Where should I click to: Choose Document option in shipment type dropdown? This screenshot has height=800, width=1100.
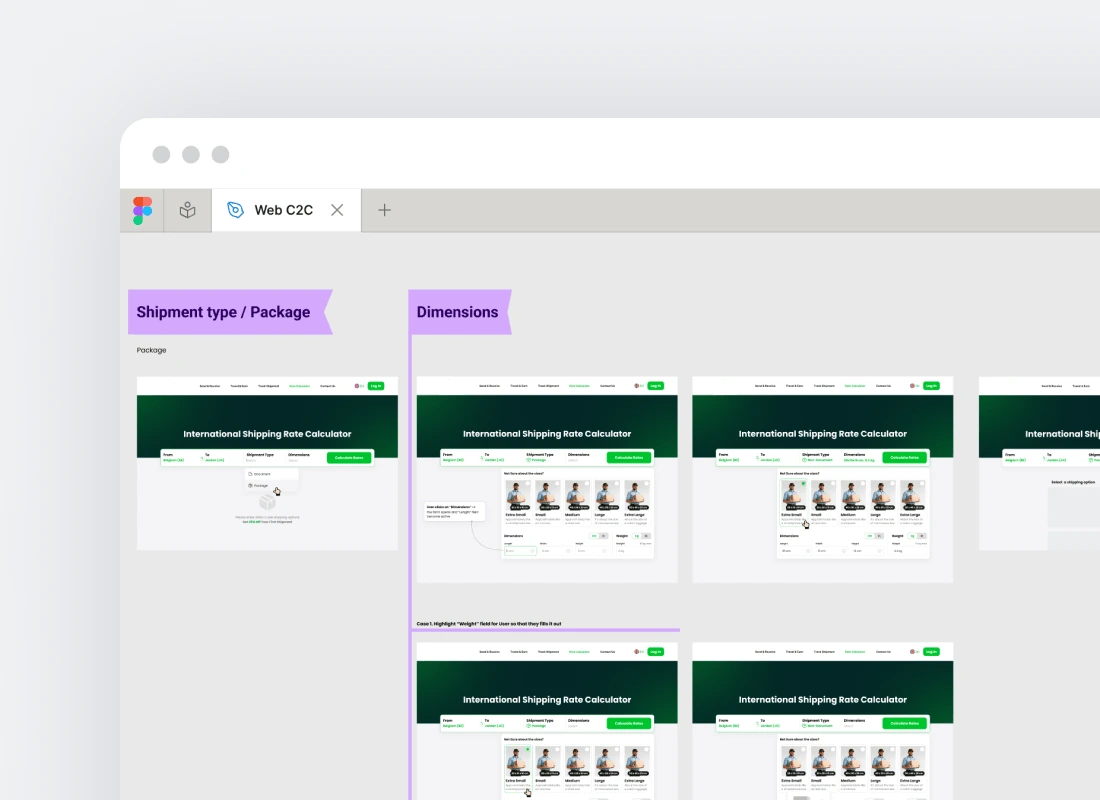261,474
